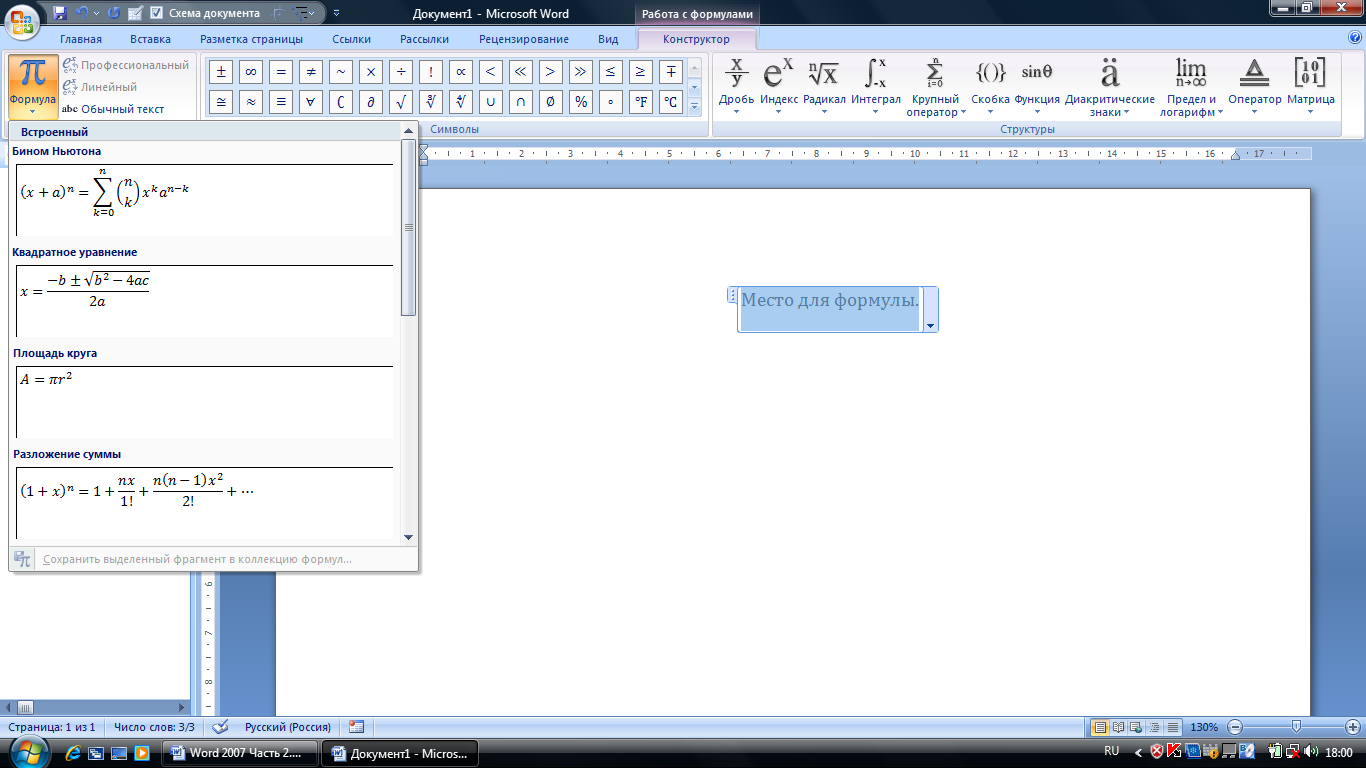
Task: Insert division sign ÷
Action: tap(401, 71)
